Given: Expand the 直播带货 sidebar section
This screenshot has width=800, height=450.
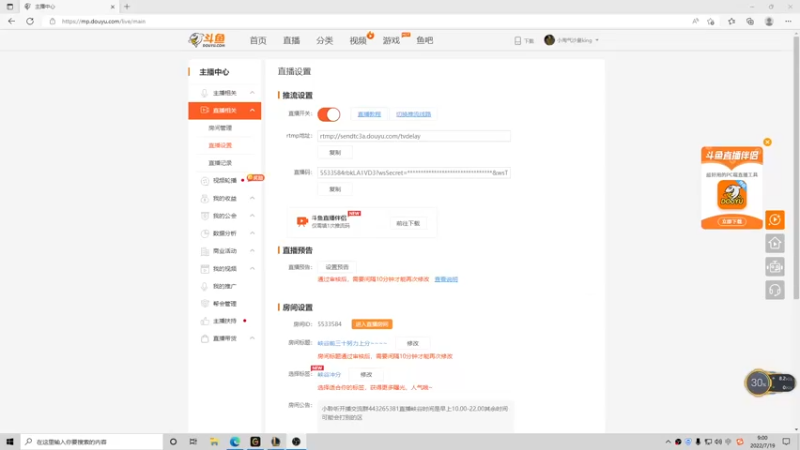Looking at the screenshot, I should [x=252, y=339].
